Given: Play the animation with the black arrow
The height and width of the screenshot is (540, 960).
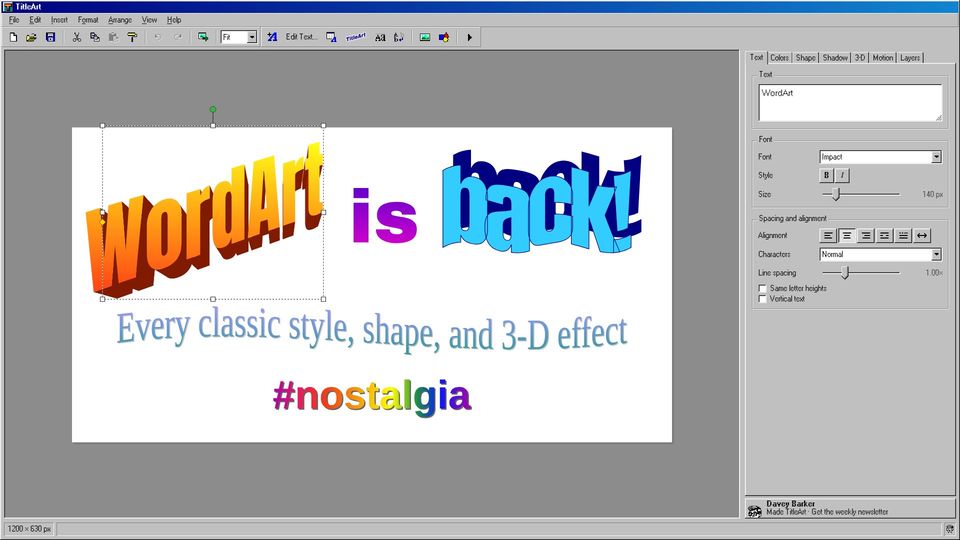Looking at the screenshot, I should (470, 37).
